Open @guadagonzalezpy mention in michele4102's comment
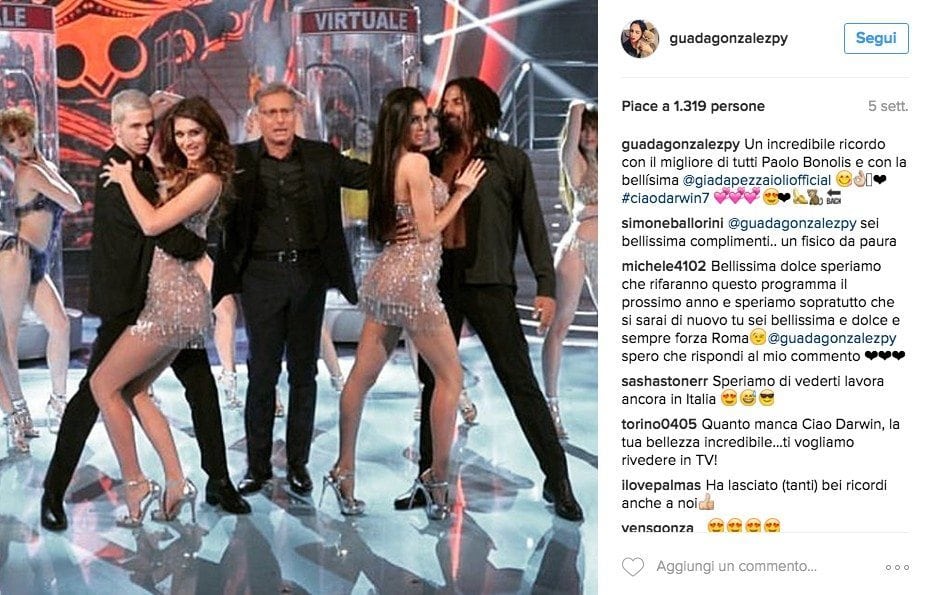The width and height of the screenshot is (929, 595). [x=831, y=338]
